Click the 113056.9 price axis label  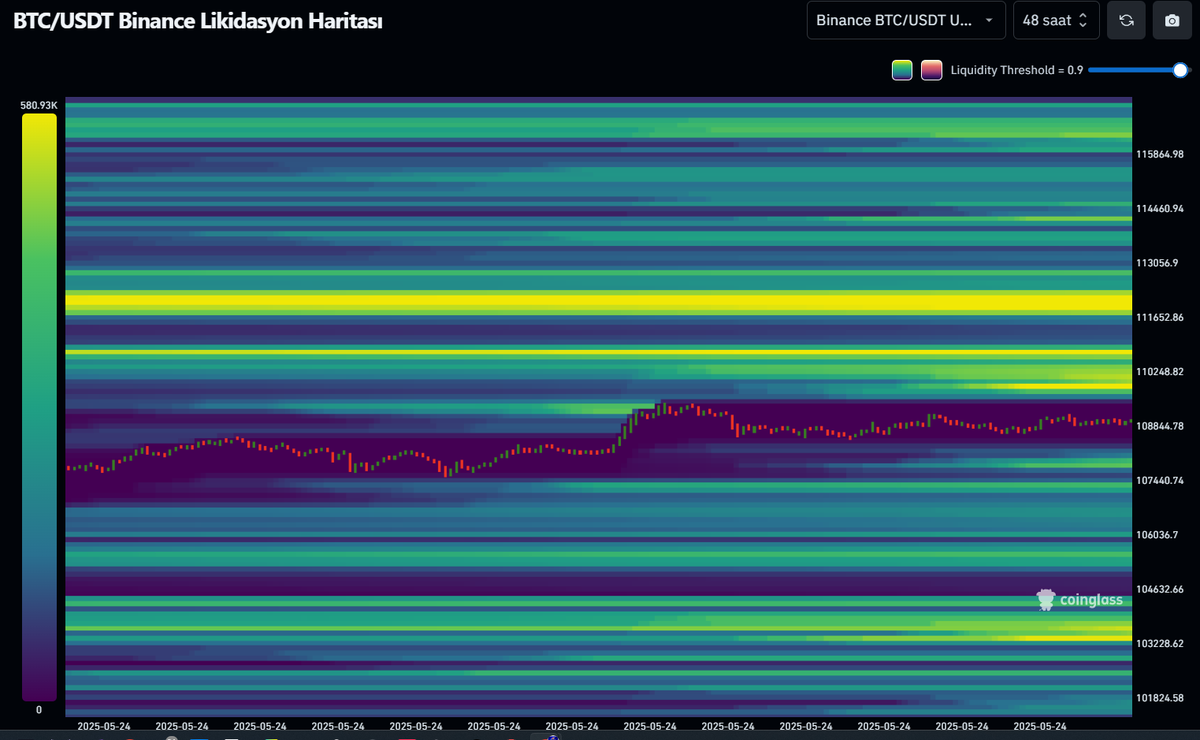click(1158, 263)
